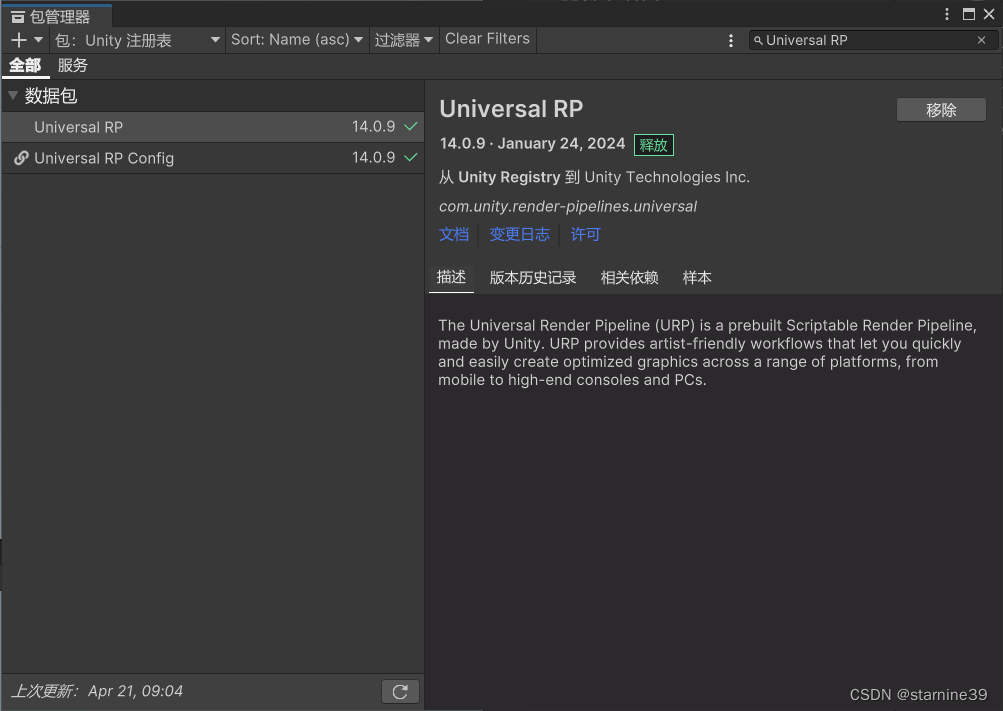This screenshot has width=1003, height=711.
Task: Switch to the 样本 samples tab
Action: 697,278
